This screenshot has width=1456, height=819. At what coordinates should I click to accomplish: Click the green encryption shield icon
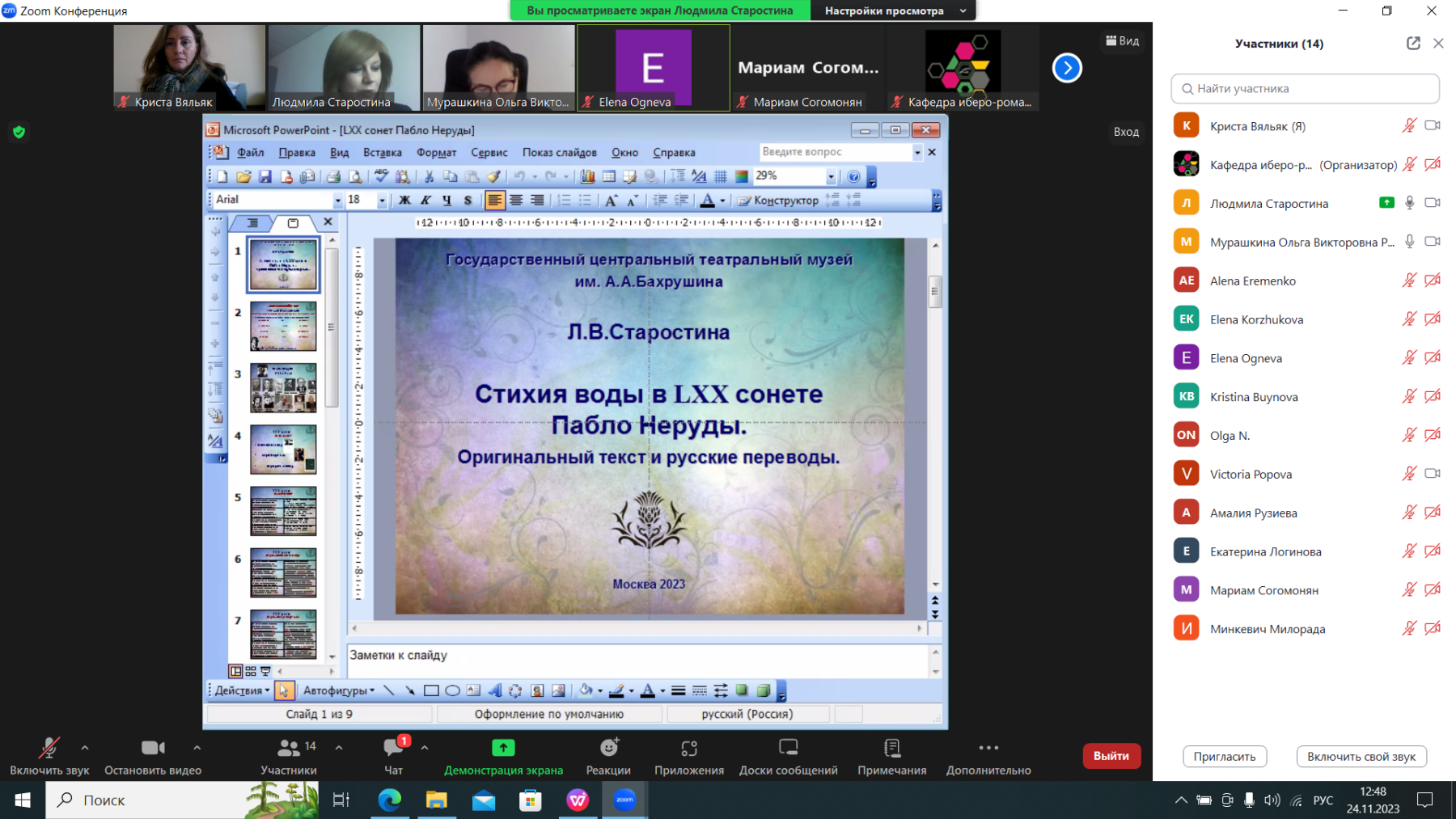tap(19, 132)
